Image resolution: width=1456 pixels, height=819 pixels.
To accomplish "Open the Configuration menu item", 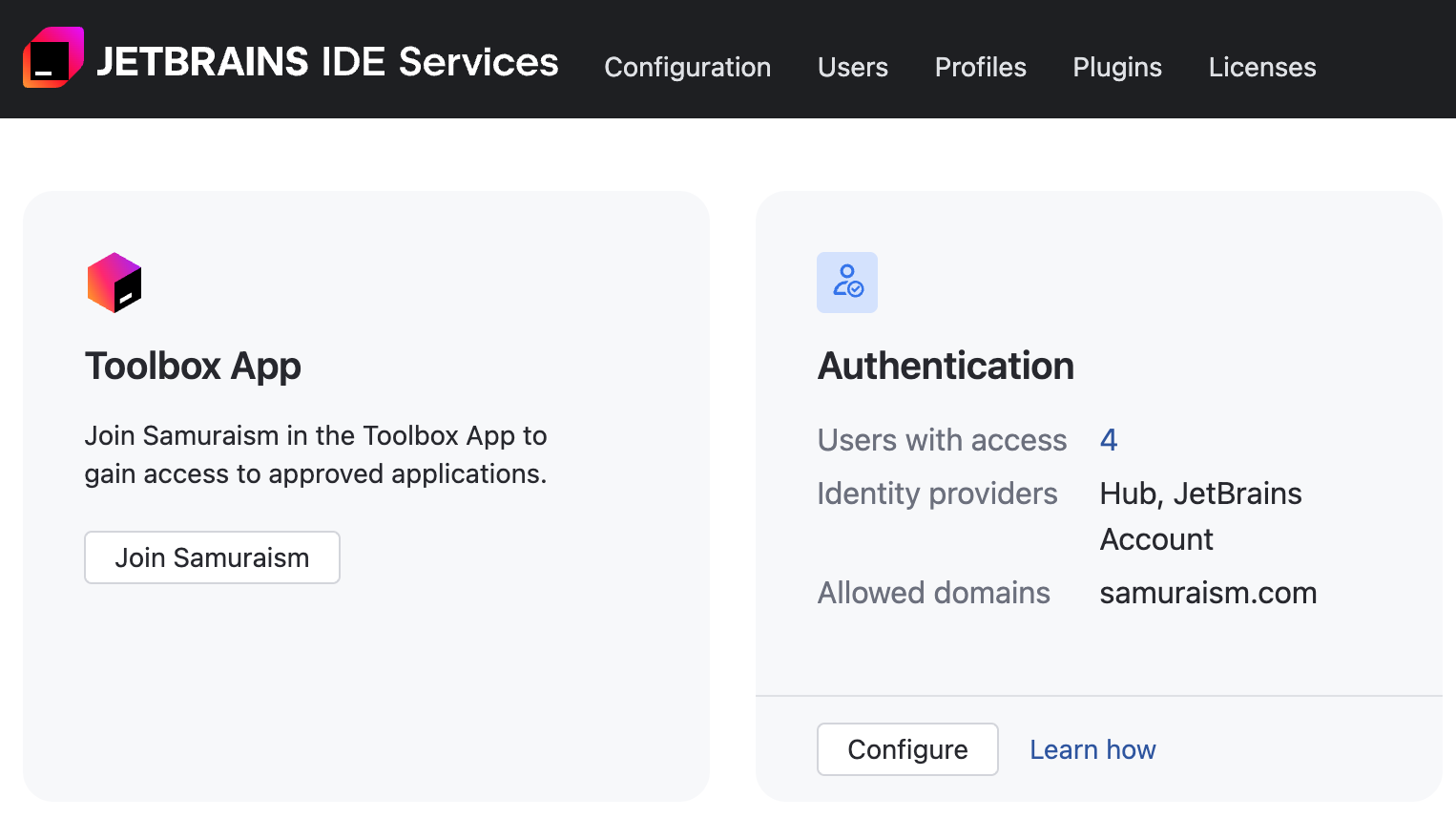I will tap(688, 67).
